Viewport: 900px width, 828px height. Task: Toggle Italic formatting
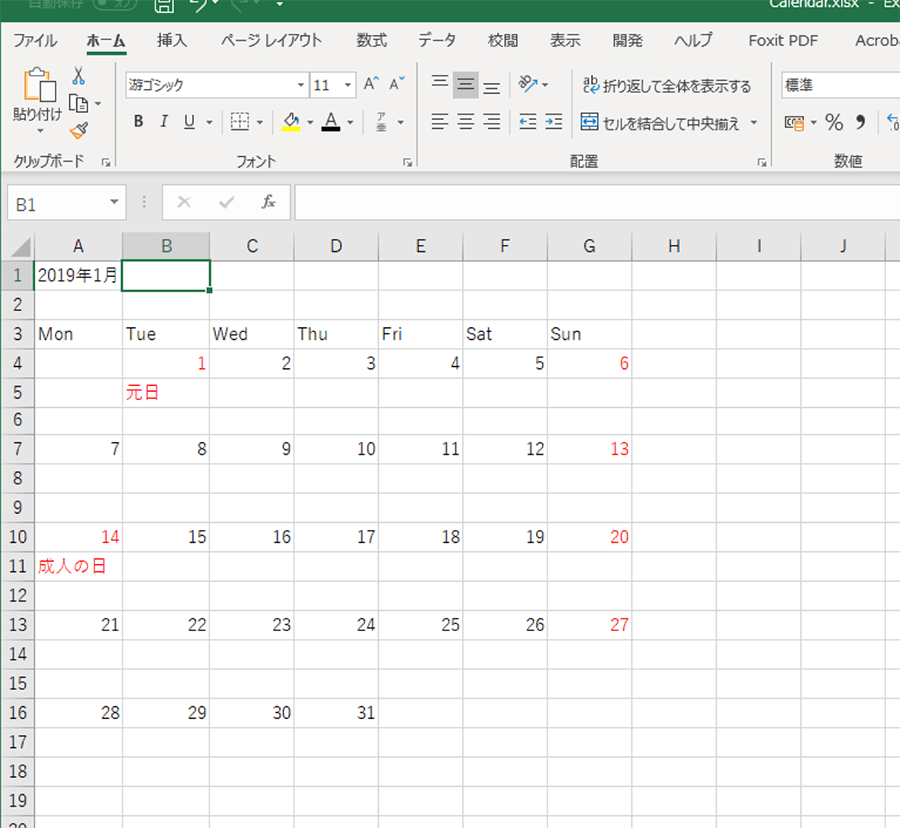164,122
